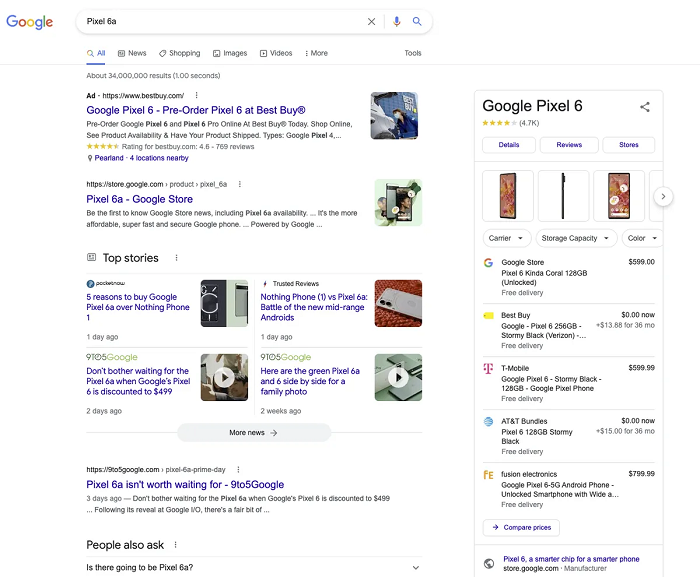700x577 pixels.
Task: Switch to the Videos tab
Action: (x=276, y=53)
